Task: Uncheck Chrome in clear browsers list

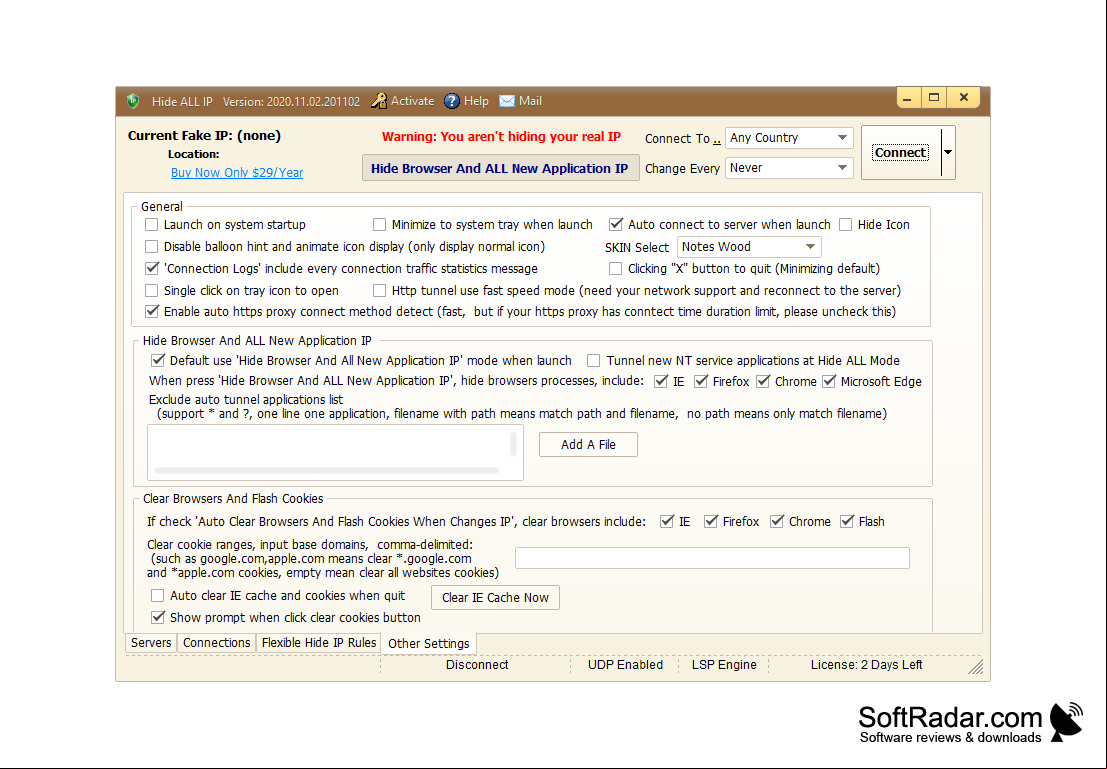Action: [777, 521]
